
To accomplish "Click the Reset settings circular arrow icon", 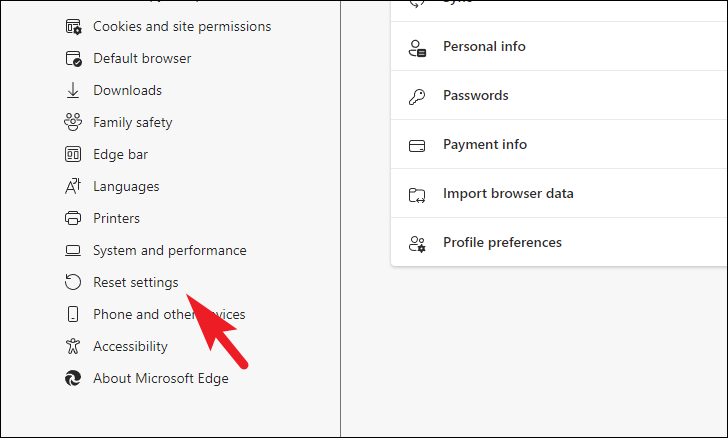I will pyautogui.click(x=73, y=282).
